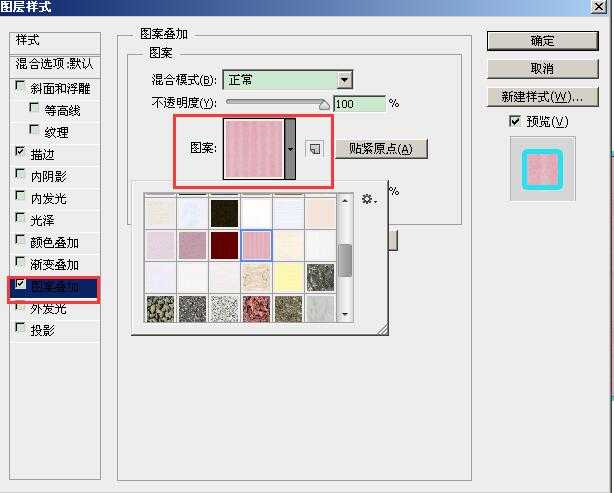Select the red granite rock pattern swatch
The image size is (614, 493).
(257, 307)
